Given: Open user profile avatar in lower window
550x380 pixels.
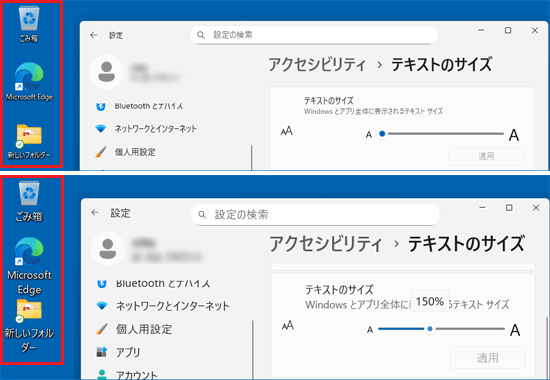Looking at the screenshot, I should coord(108,249).
